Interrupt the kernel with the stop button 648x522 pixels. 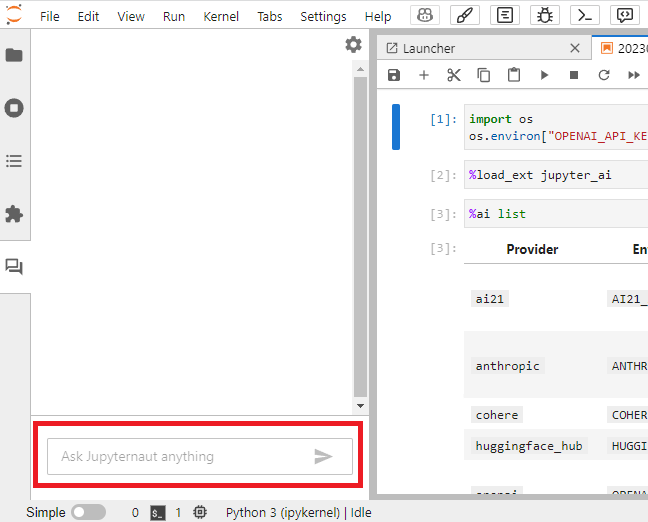[x=574, y=75]
